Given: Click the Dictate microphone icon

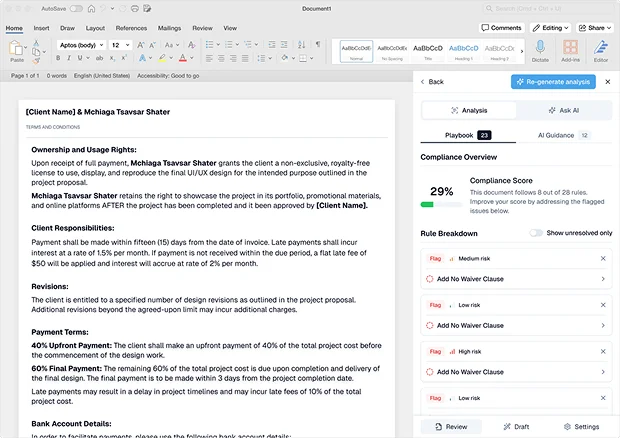Looking at the screenshot, I should pyautogui.click(x=540, y=47).
